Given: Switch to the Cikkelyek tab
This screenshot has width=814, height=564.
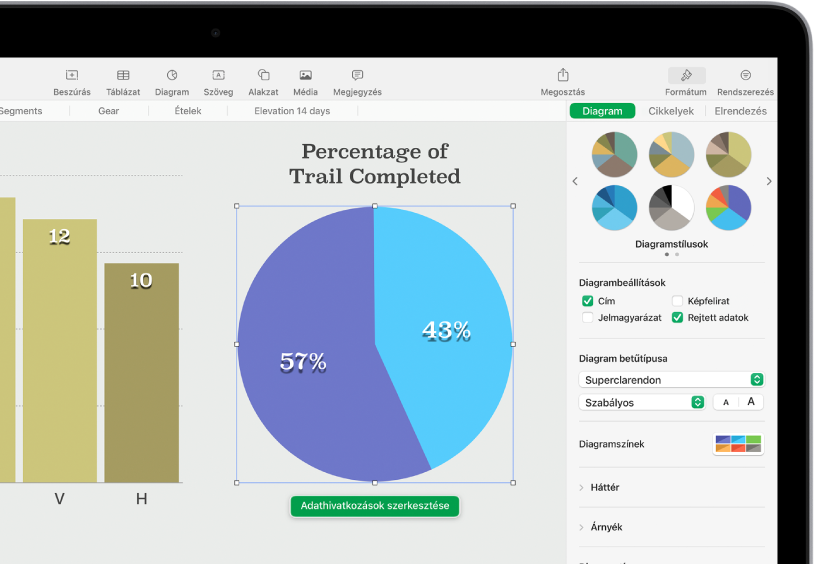Looking at the screenshot, I should click(671, 111).
